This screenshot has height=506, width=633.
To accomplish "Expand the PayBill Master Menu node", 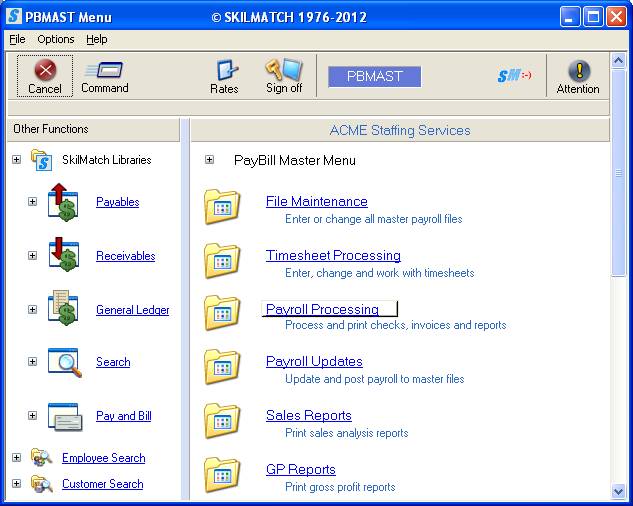I will 209,160.
